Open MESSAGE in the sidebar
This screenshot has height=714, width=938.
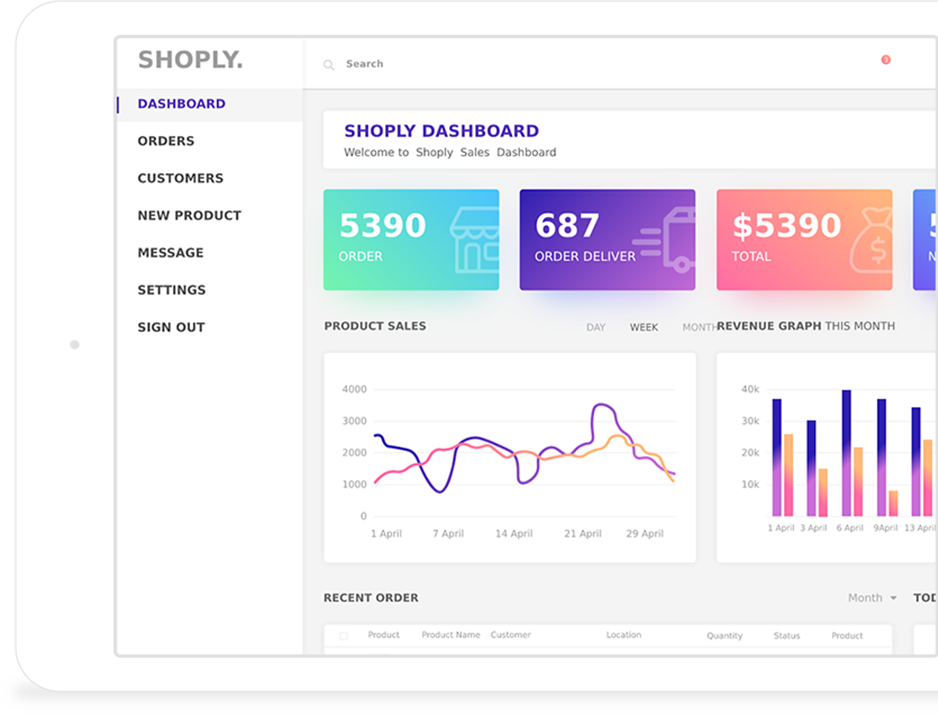point(170,253)
